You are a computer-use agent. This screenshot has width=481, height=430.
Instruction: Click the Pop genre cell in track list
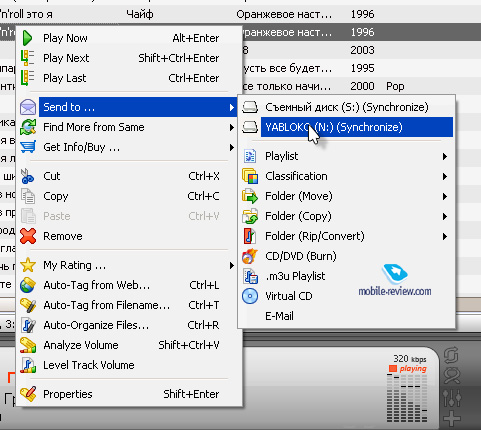tap(395, 87)
